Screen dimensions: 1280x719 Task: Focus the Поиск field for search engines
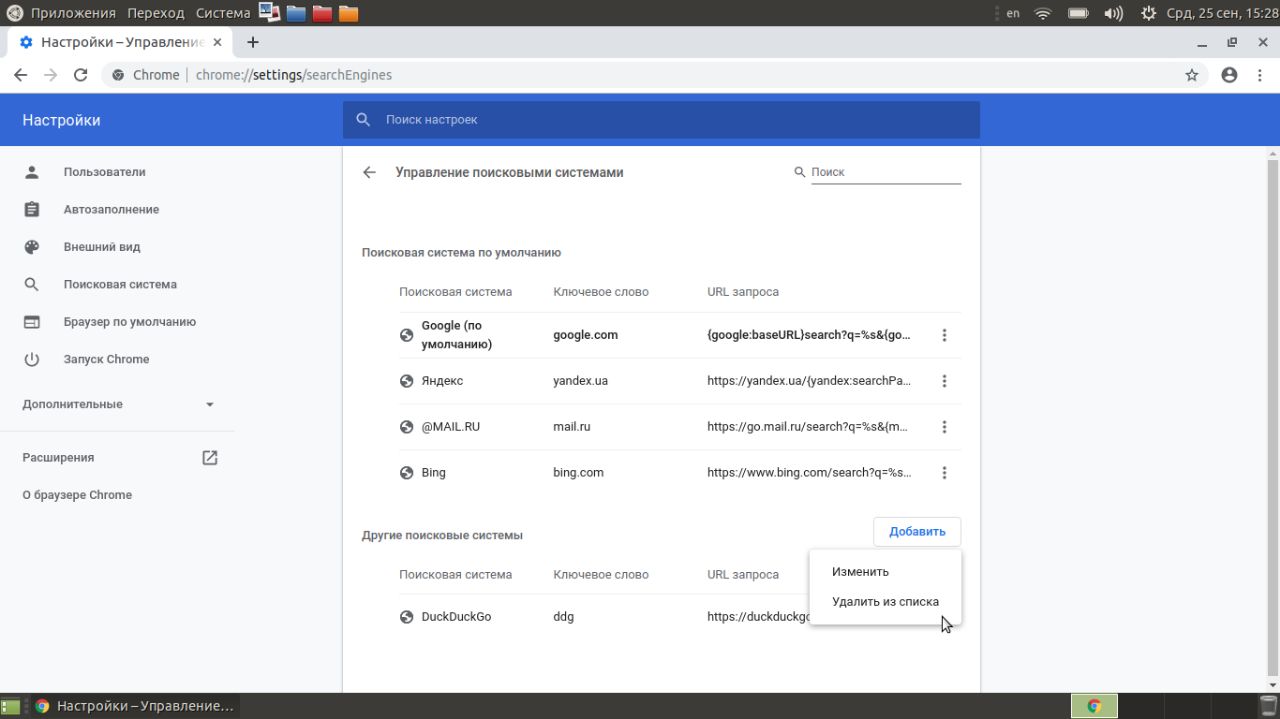pos(885,172)
